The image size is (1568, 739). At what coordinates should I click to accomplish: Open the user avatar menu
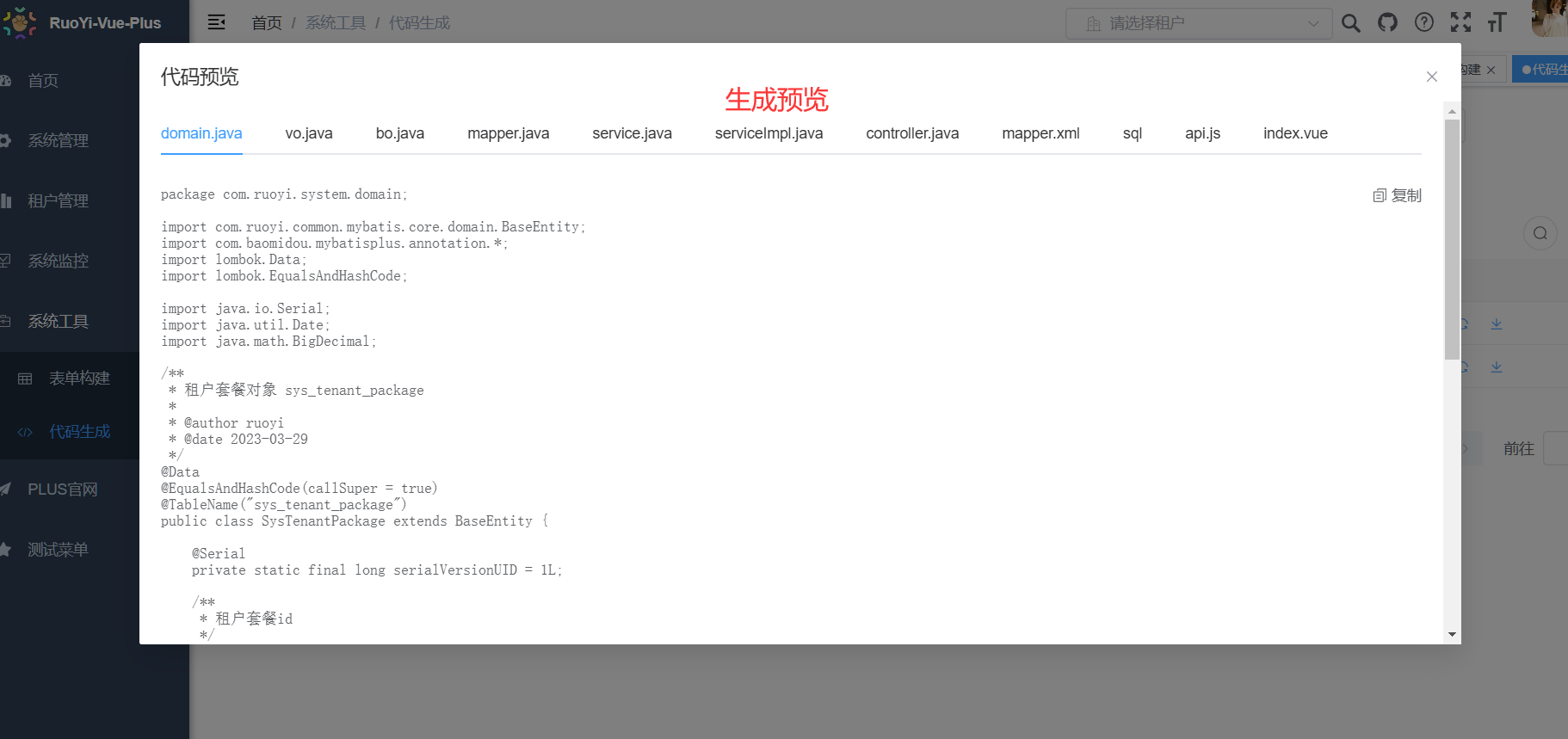[x=1549, y=19]
